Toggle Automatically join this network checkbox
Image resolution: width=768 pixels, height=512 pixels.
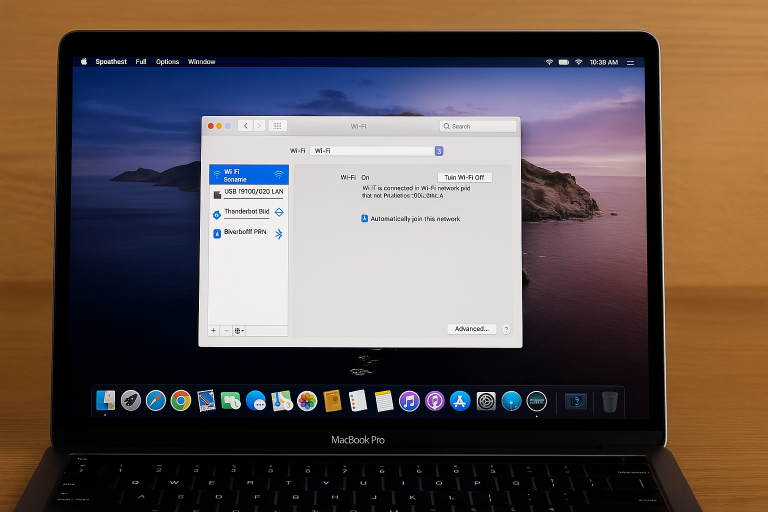364,219
